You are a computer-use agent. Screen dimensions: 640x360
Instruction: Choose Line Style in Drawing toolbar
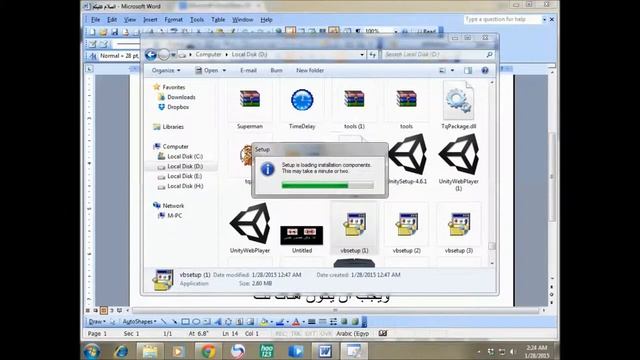[312, 322]
